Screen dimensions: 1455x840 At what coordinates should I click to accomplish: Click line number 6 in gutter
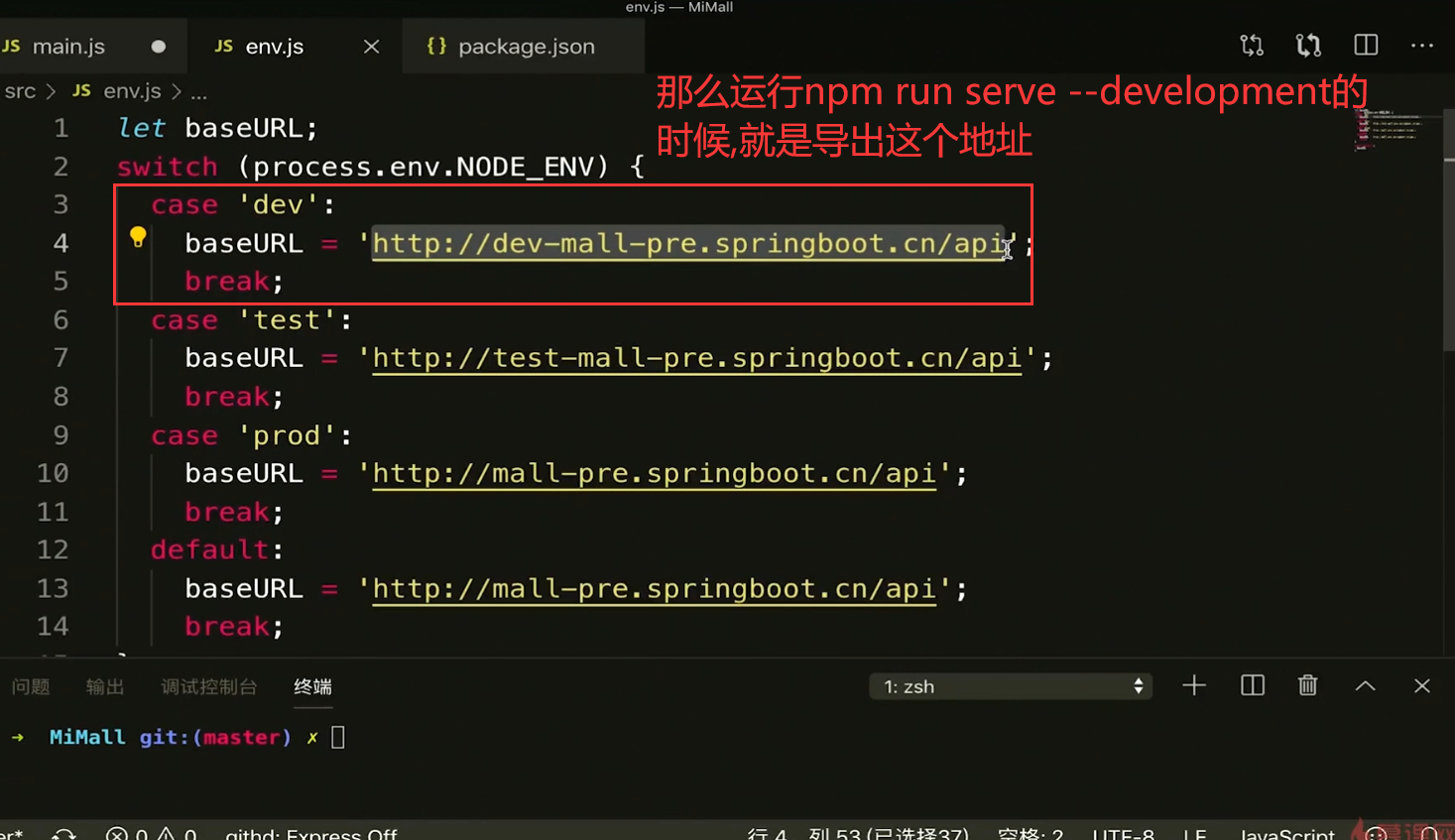61,320
